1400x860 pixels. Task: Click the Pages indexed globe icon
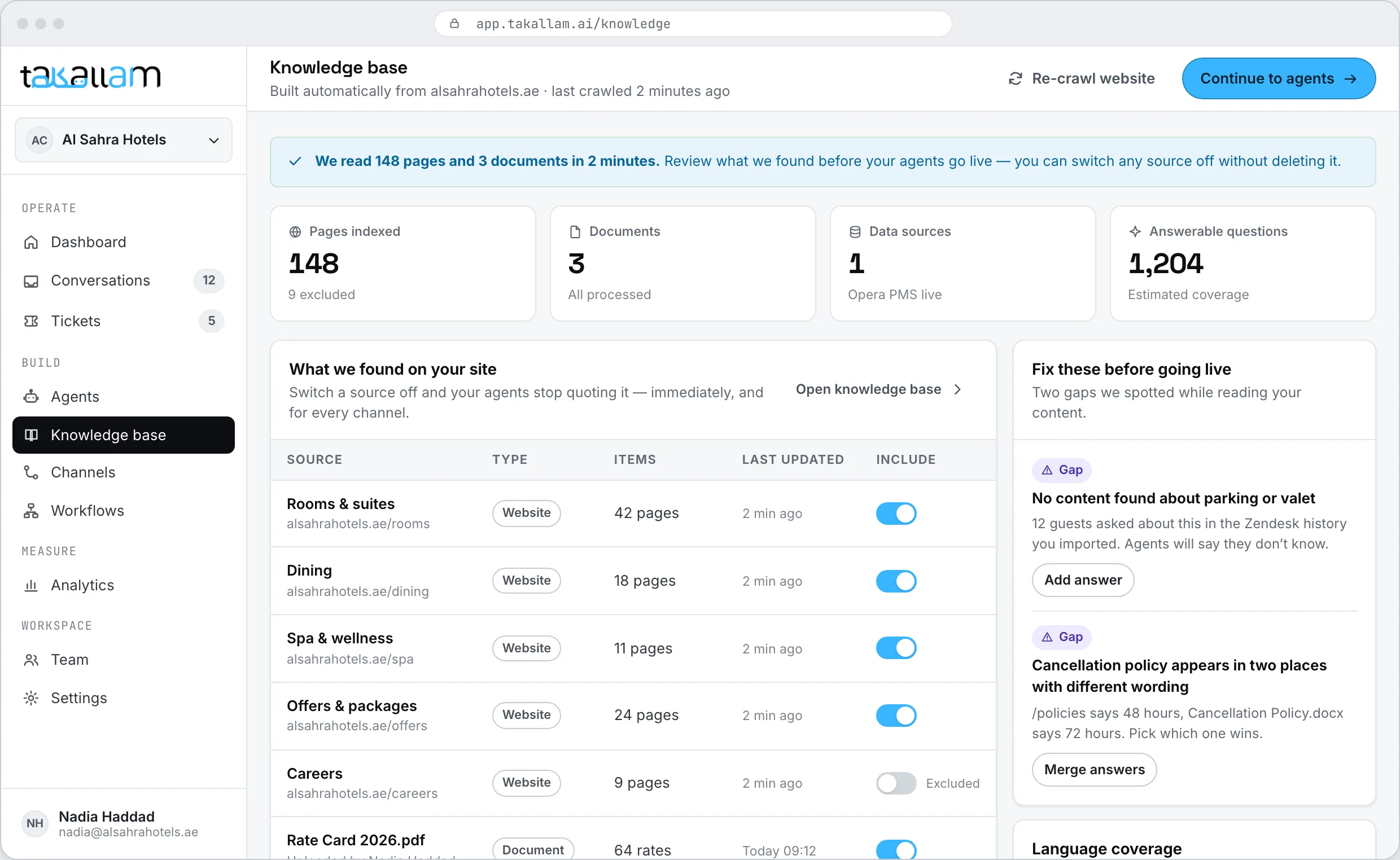pyautogui.click(x=295, y=232)
